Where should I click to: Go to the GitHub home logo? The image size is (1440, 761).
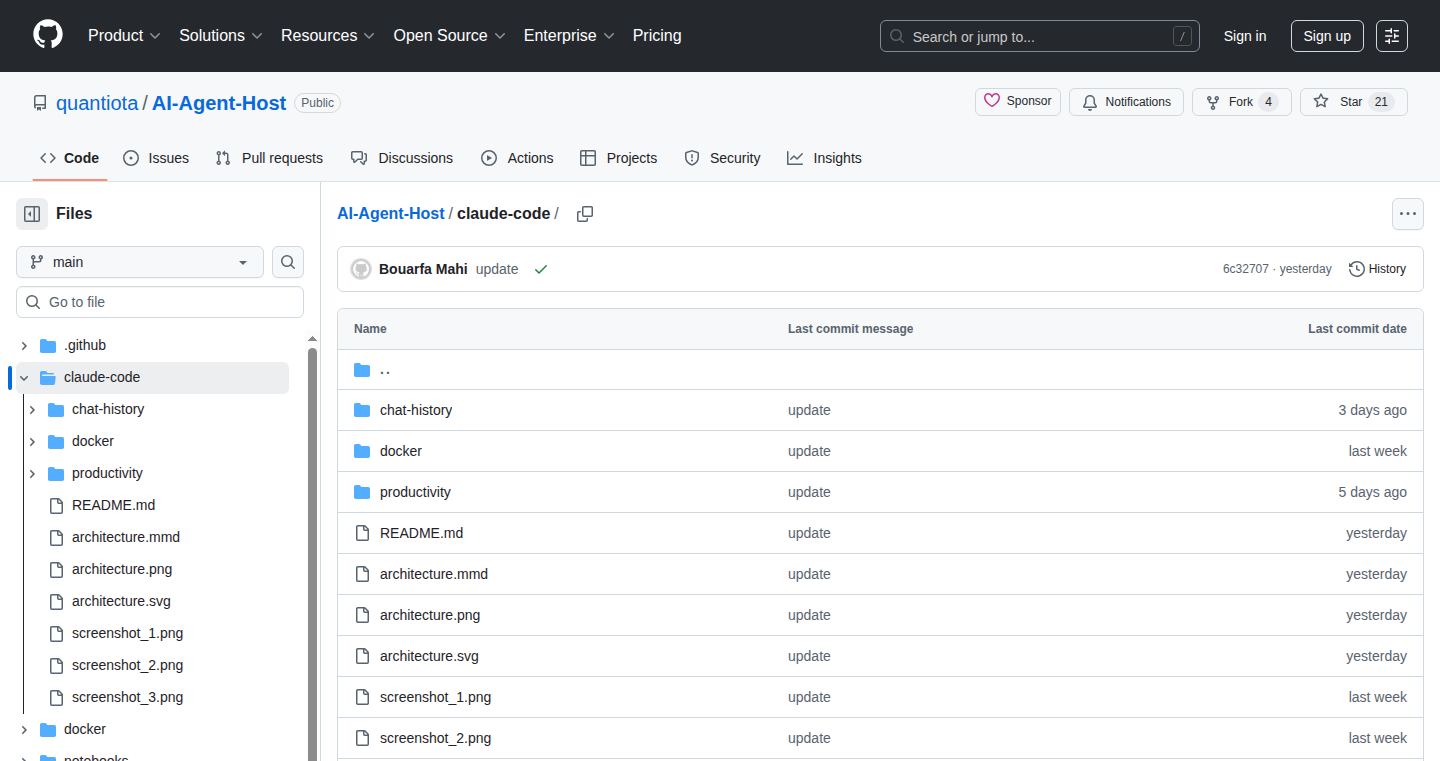(48, 35)
